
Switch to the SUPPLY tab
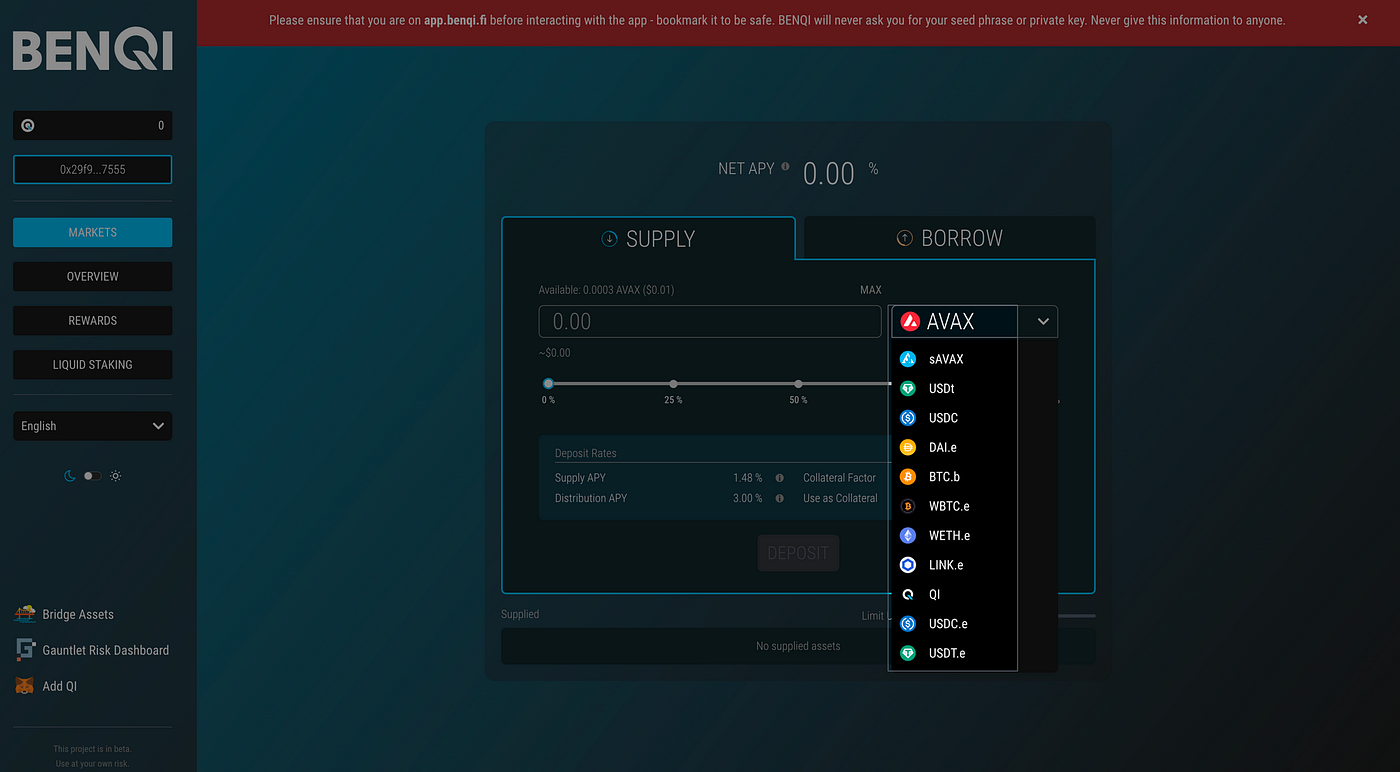(x=648, y=238)
